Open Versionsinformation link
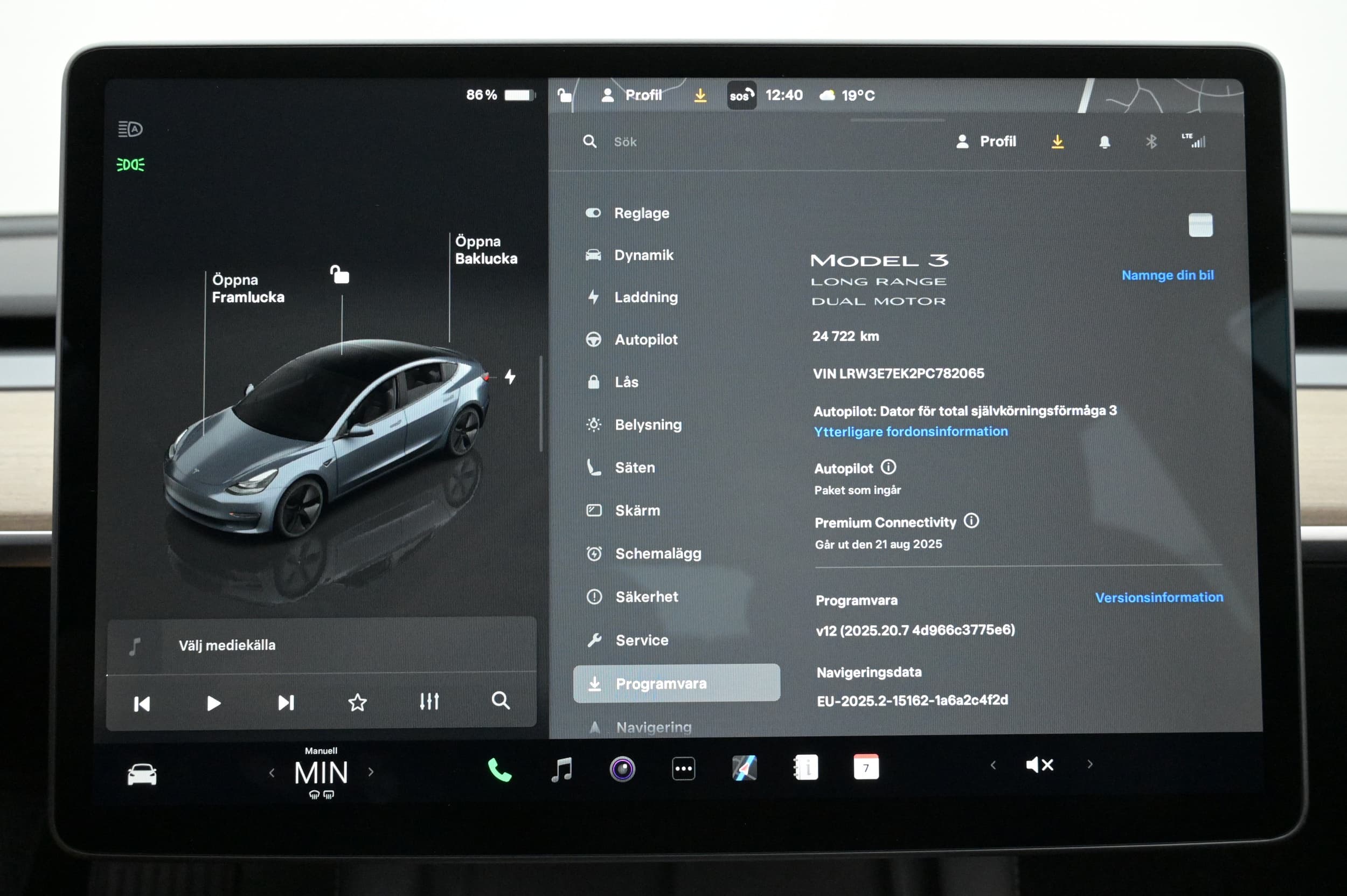 pos(1159,597)
